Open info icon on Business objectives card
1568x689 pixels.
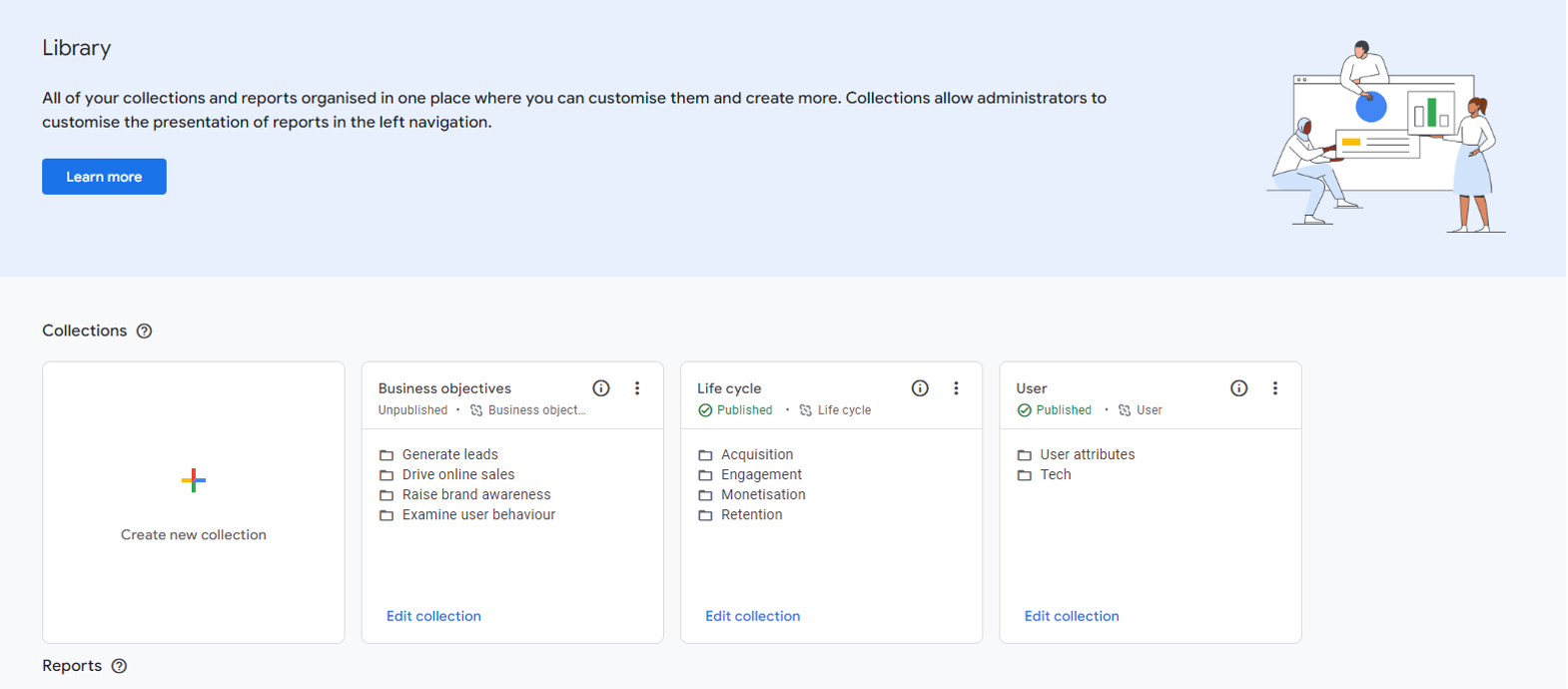point(601,388)
